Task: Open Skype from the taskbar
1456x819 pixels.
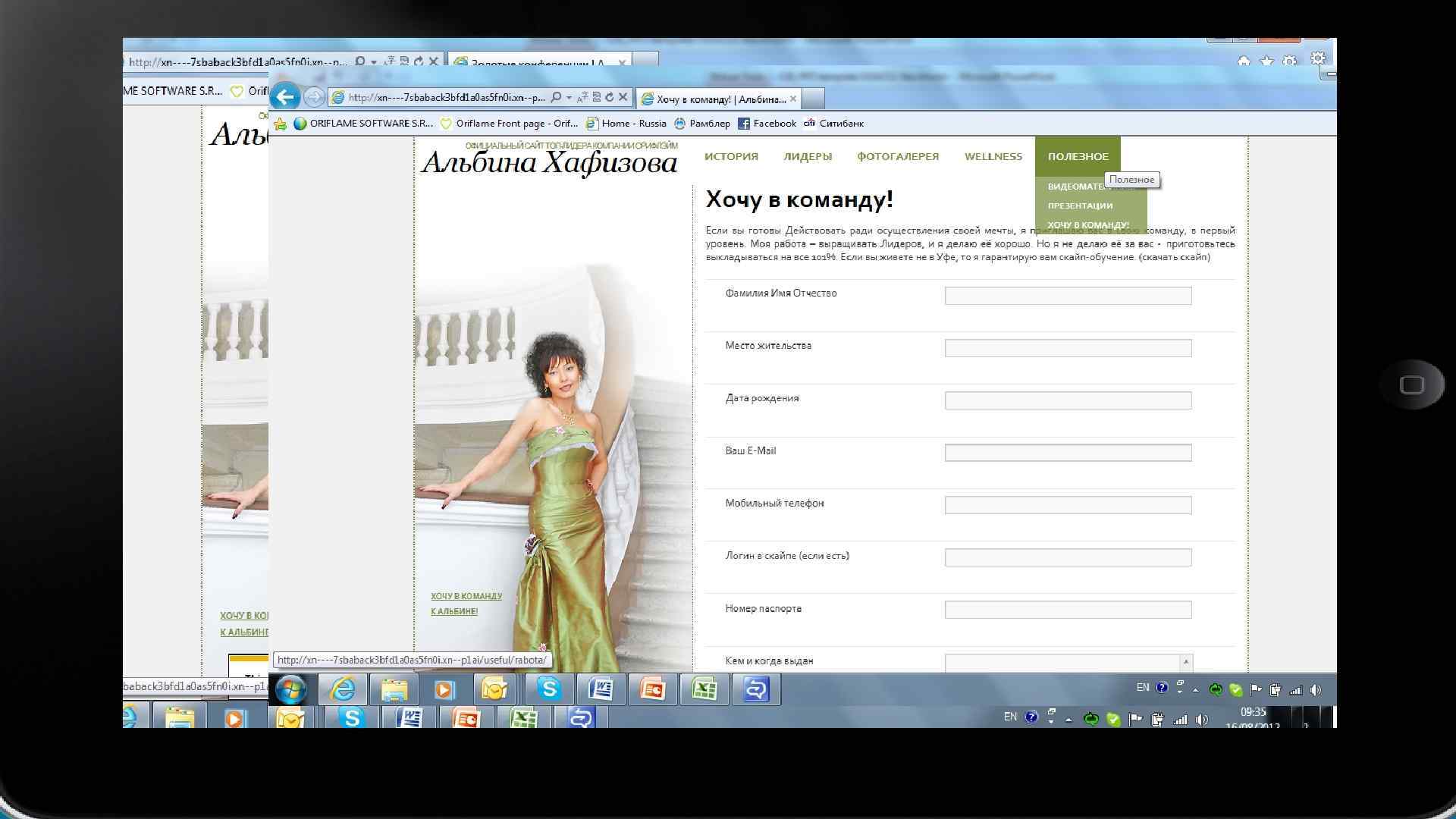Action: click(x=548, y=689)
